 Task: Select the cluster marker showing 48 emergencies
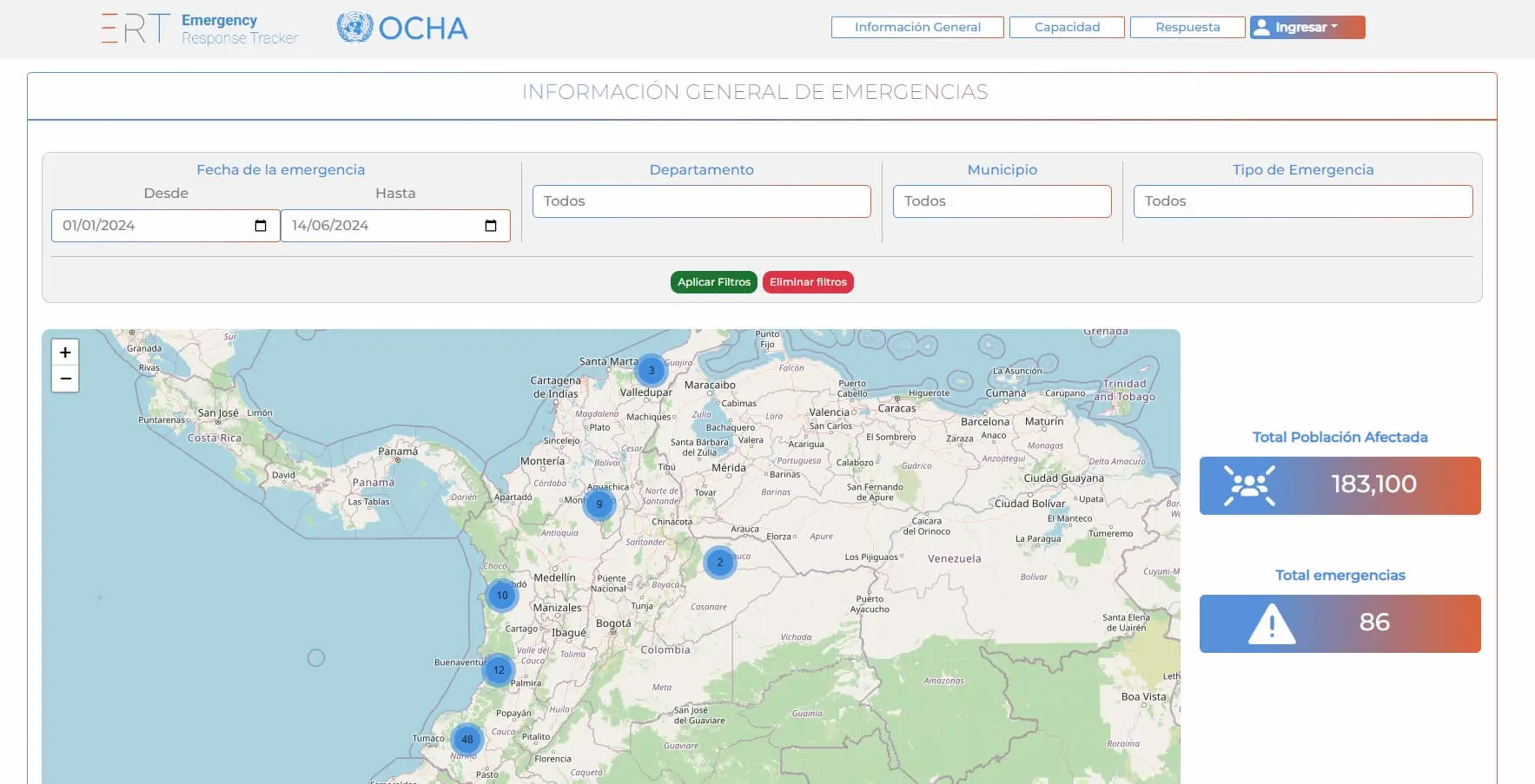pyautogui.click(x=466, y=739)
